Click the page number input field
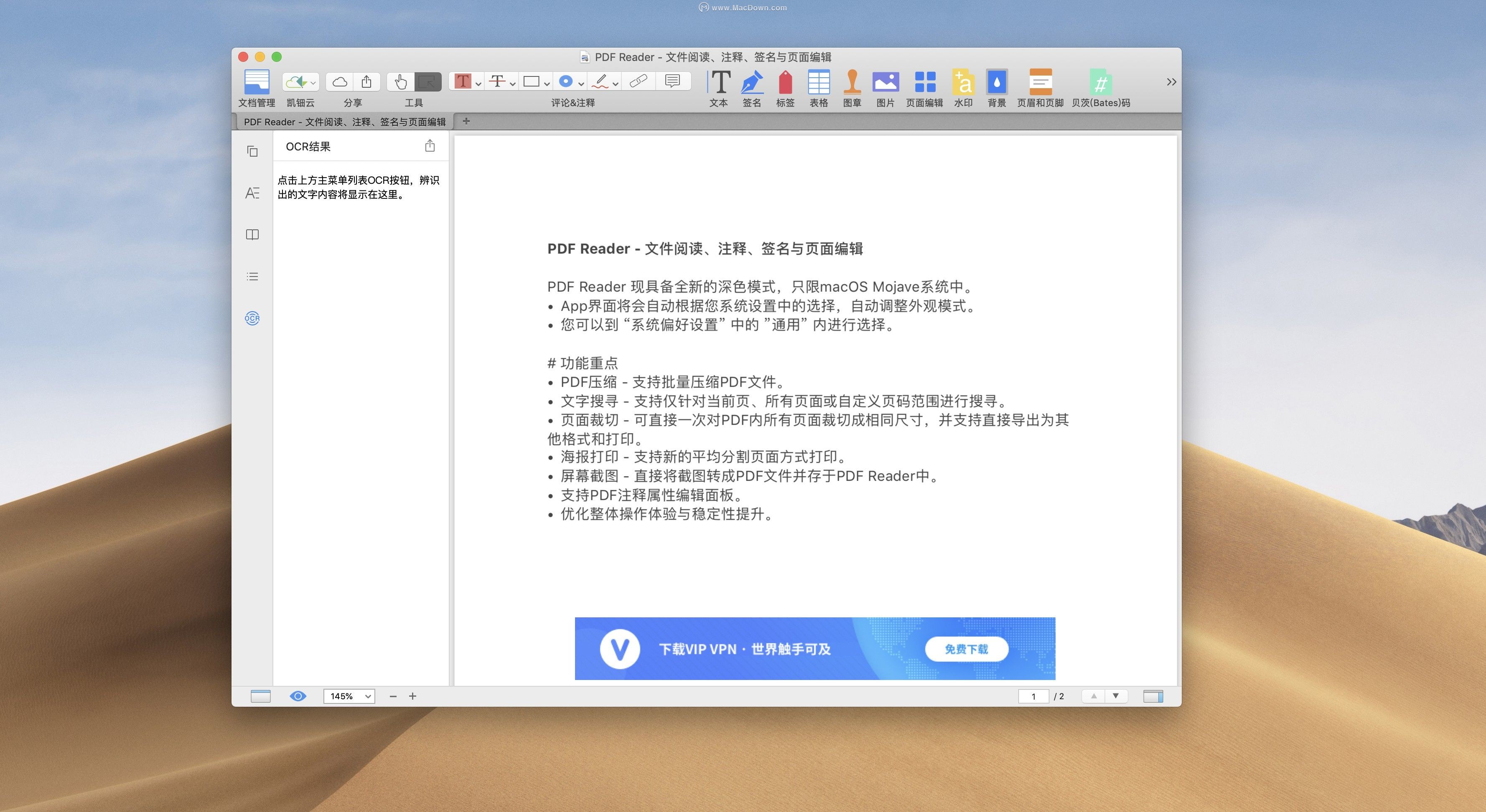This screenshot has width=1486, height=812. 1034,696
